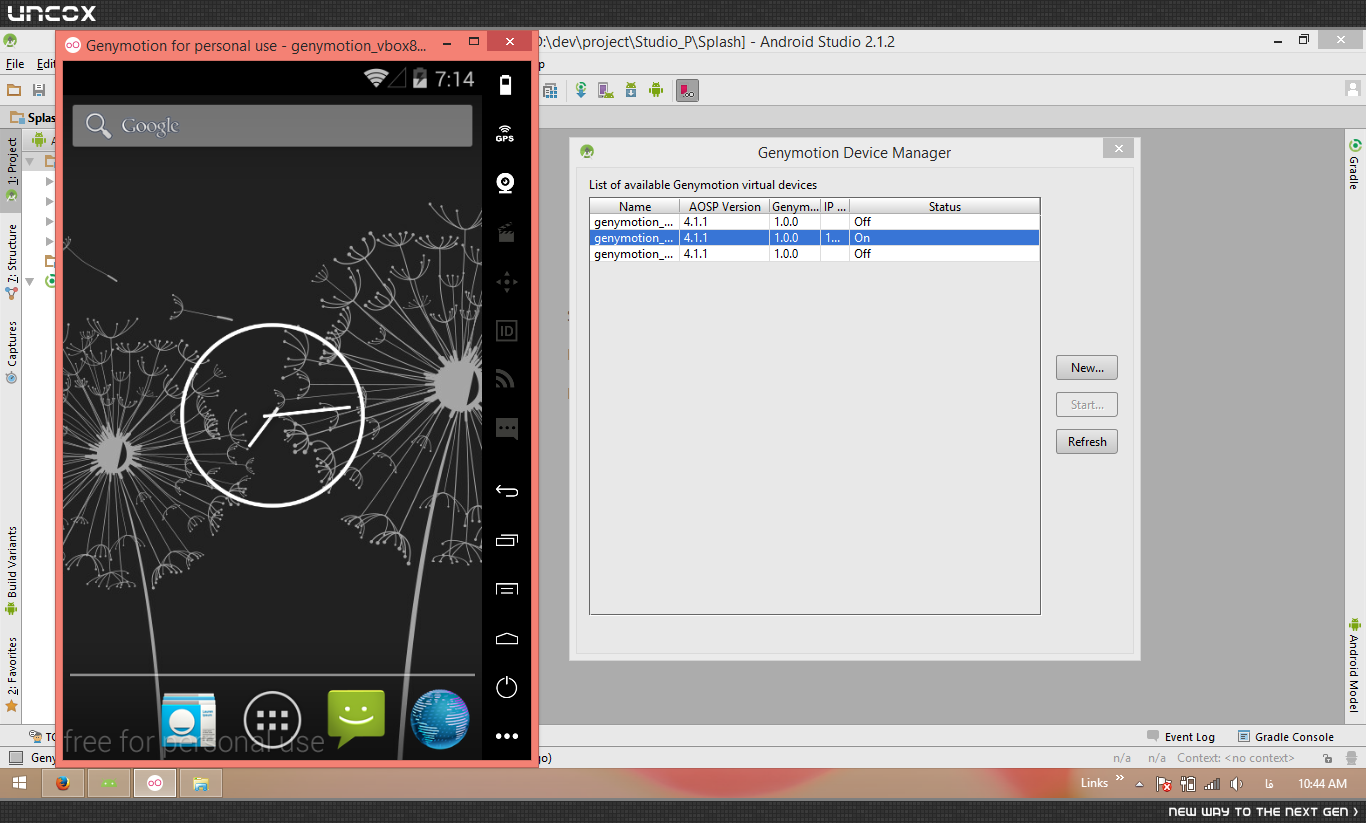
Task: Select the first genymotion device row
Action: 815,222
